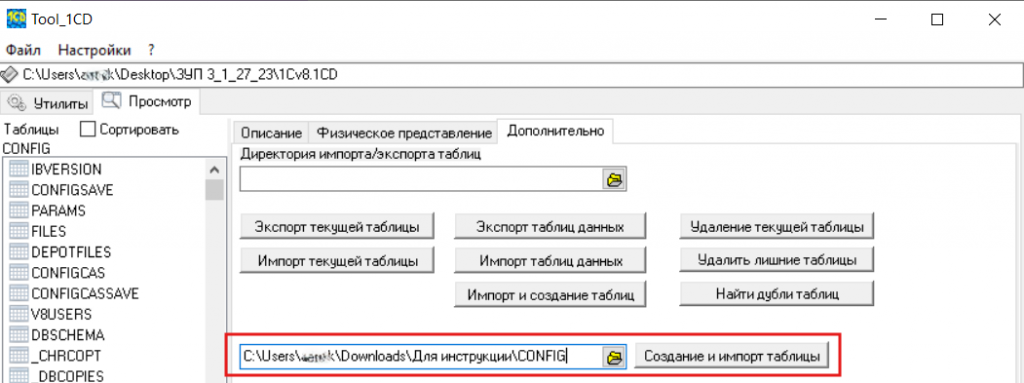Click Удаление текущей таблицы button
1024x383 pixels.
tap(776, 227)
